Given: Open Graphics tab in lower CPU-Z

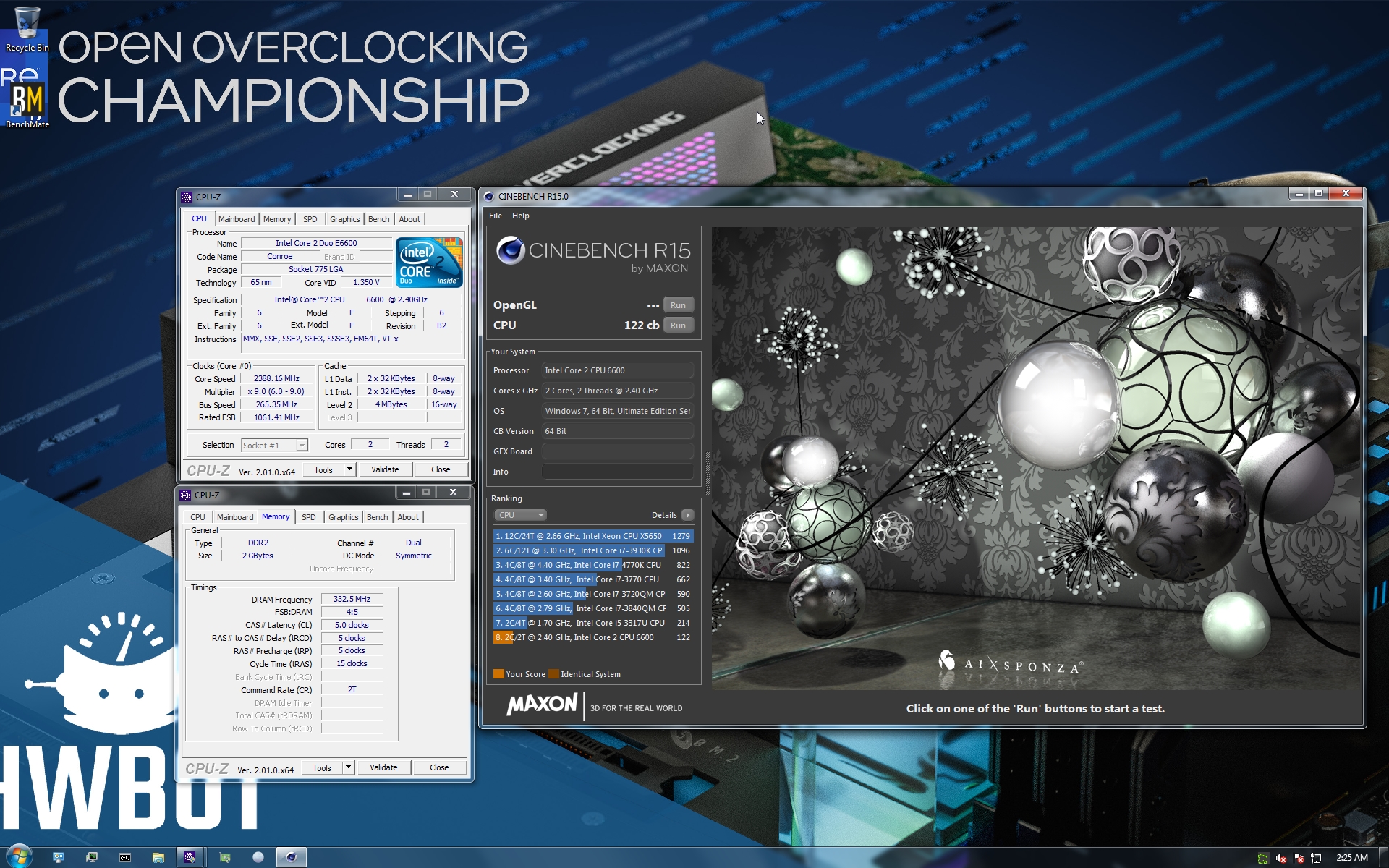Looking at the screenshot, I should tap(343, 517).
